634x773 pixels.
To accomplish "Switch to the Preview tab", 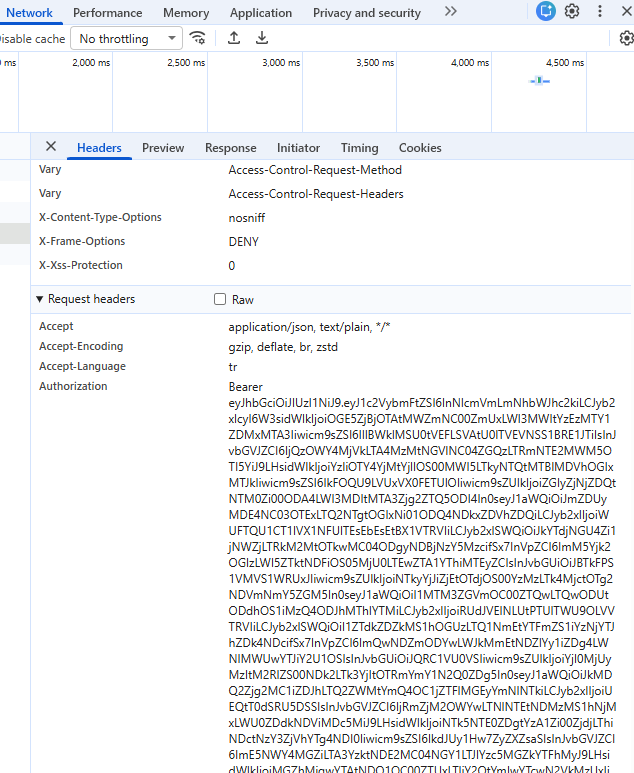I will tap(163, 148).
